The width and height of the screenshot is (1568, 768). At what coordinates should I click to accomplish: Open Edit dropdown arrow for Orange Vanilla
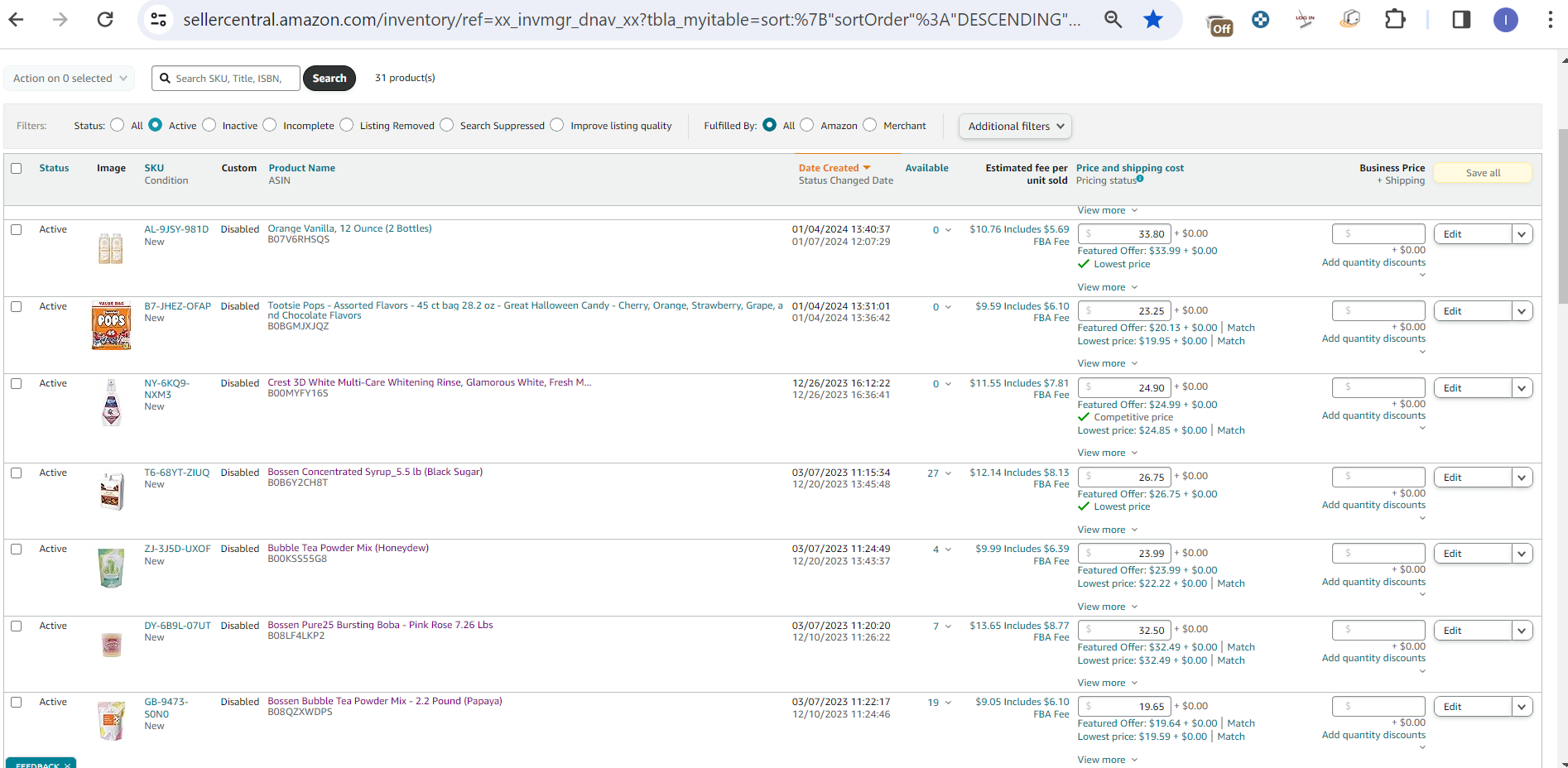tap(1522, 234)
